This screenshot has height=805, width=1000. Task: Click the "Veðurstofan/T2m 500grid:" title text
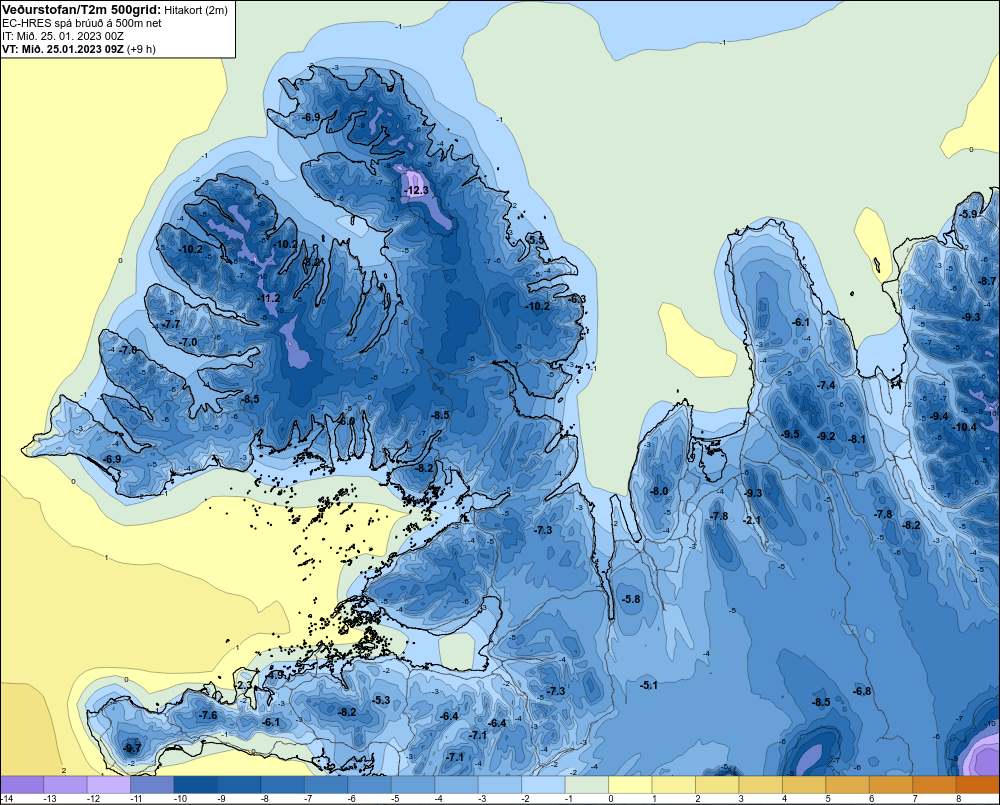[x=82, y=10]
